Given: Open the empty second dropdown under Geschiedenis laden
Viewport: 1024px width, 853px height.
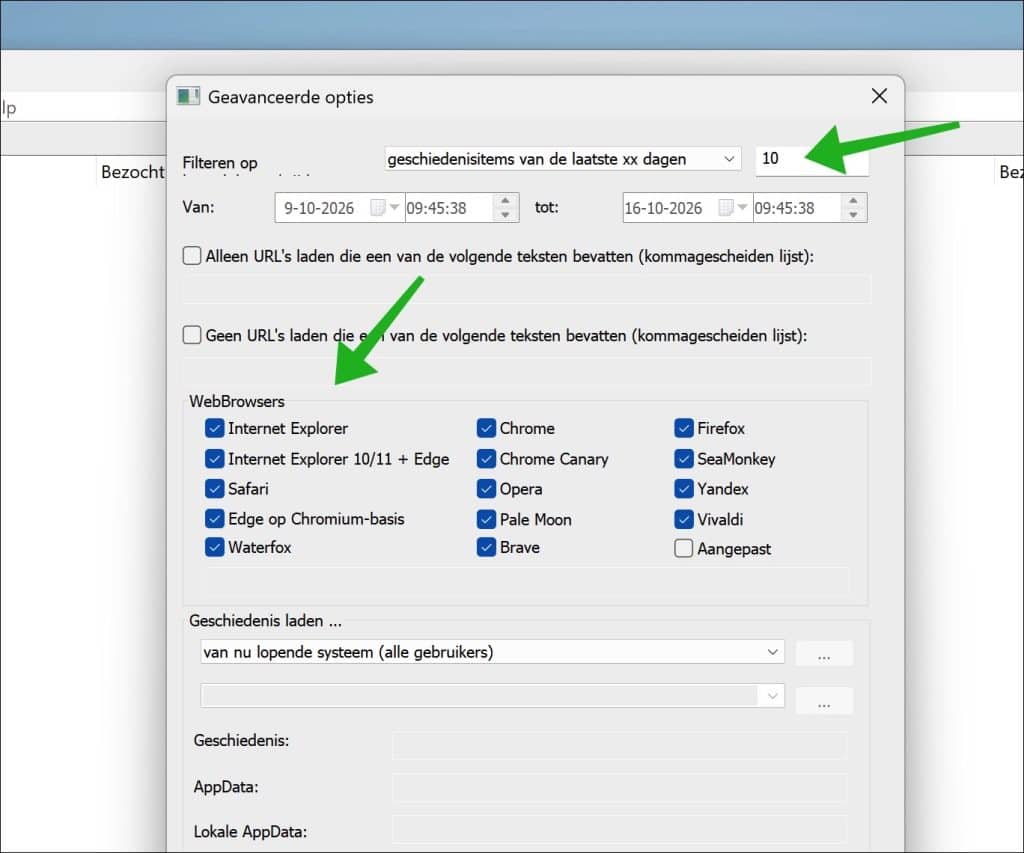Looking at the screenshot, I should click(492, 696).
